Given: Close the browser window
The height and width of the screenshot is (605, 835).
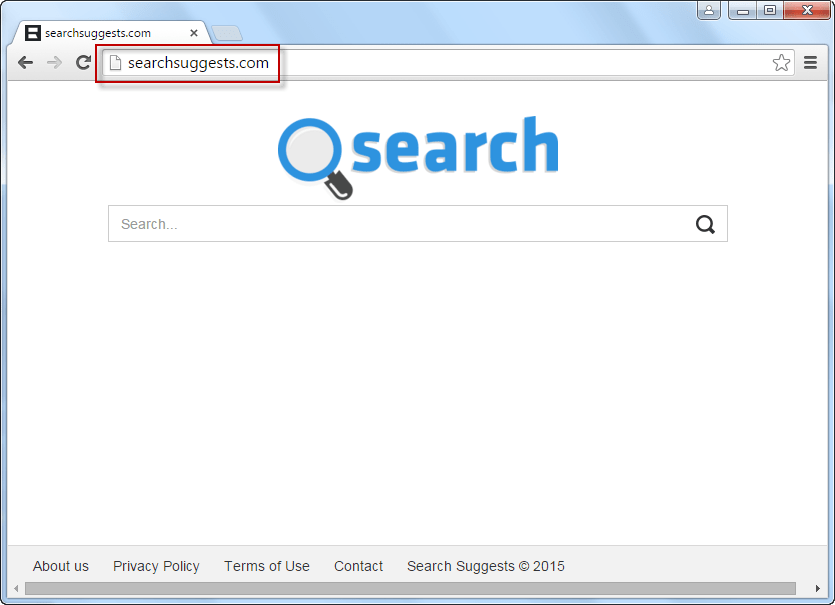Looking at the screenshot, I should [x=807, y=10].
